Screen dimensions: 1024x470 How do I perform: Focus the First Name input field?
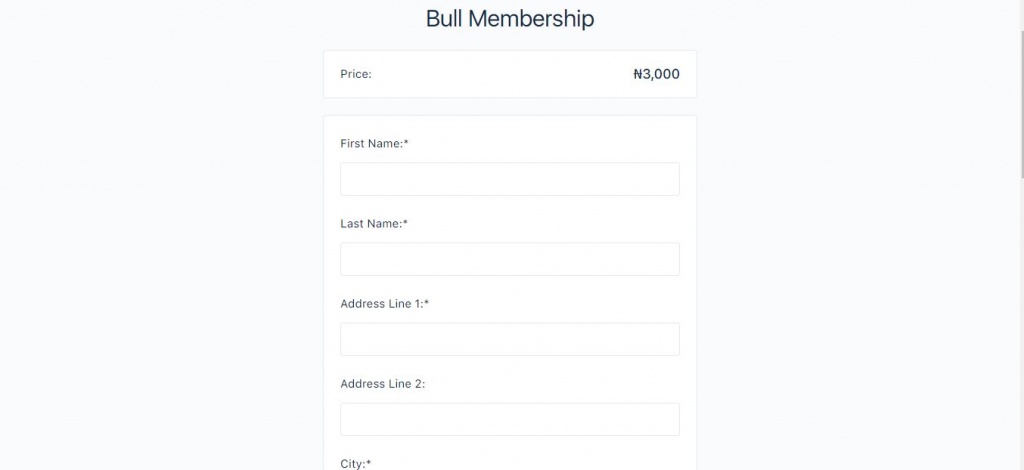tap(509, 179)
